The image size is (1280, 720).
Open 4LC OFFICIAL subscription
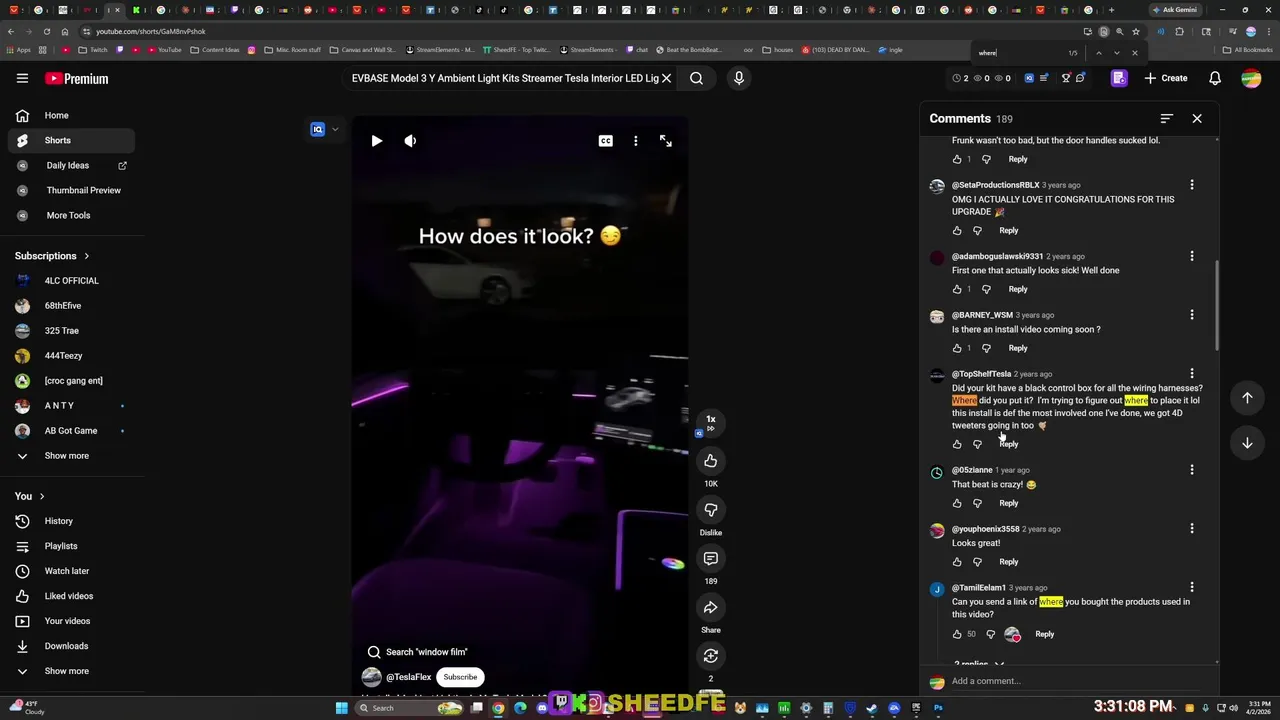click(x=72, y=281)
